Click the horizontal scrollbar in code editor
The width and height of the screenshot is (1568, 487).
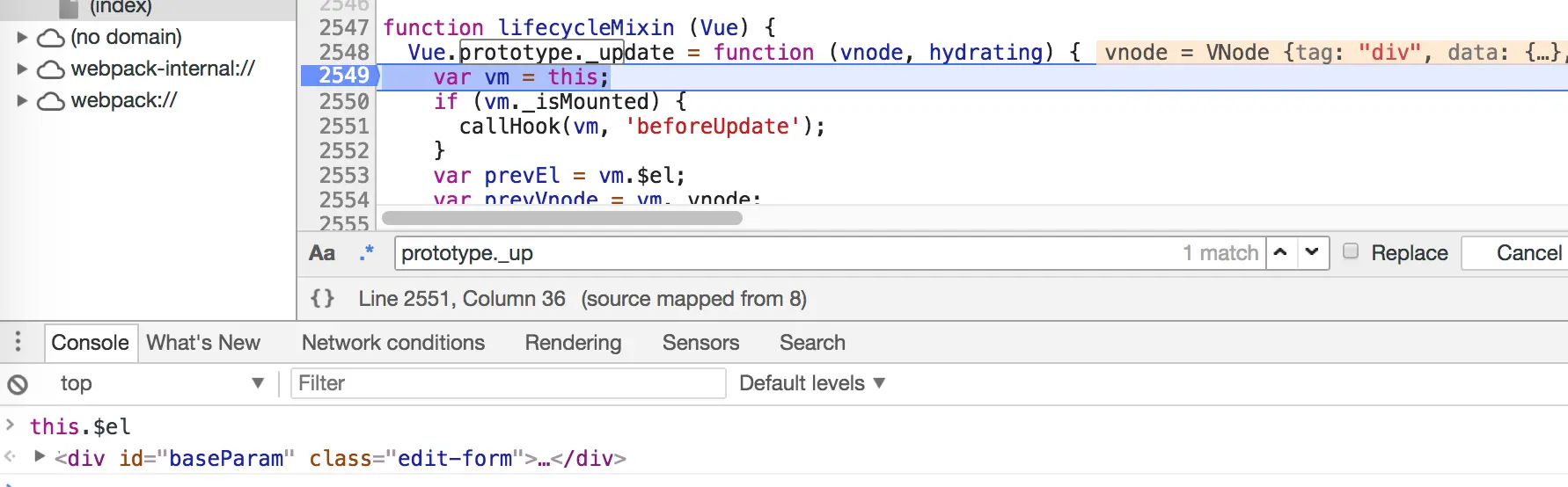561,218
